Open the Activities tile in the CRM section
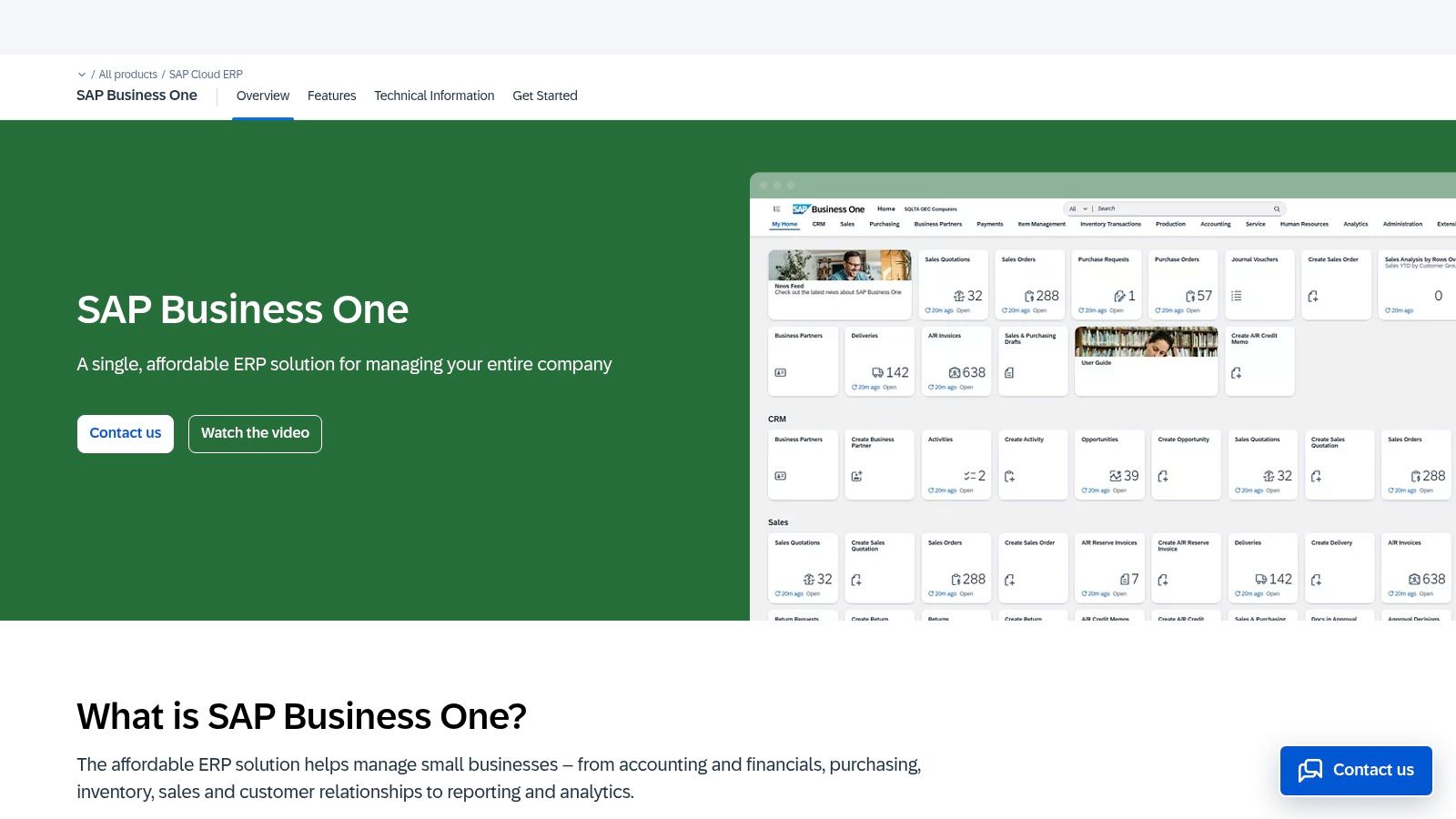This screenshot has height=819, width=1456. 956,465
